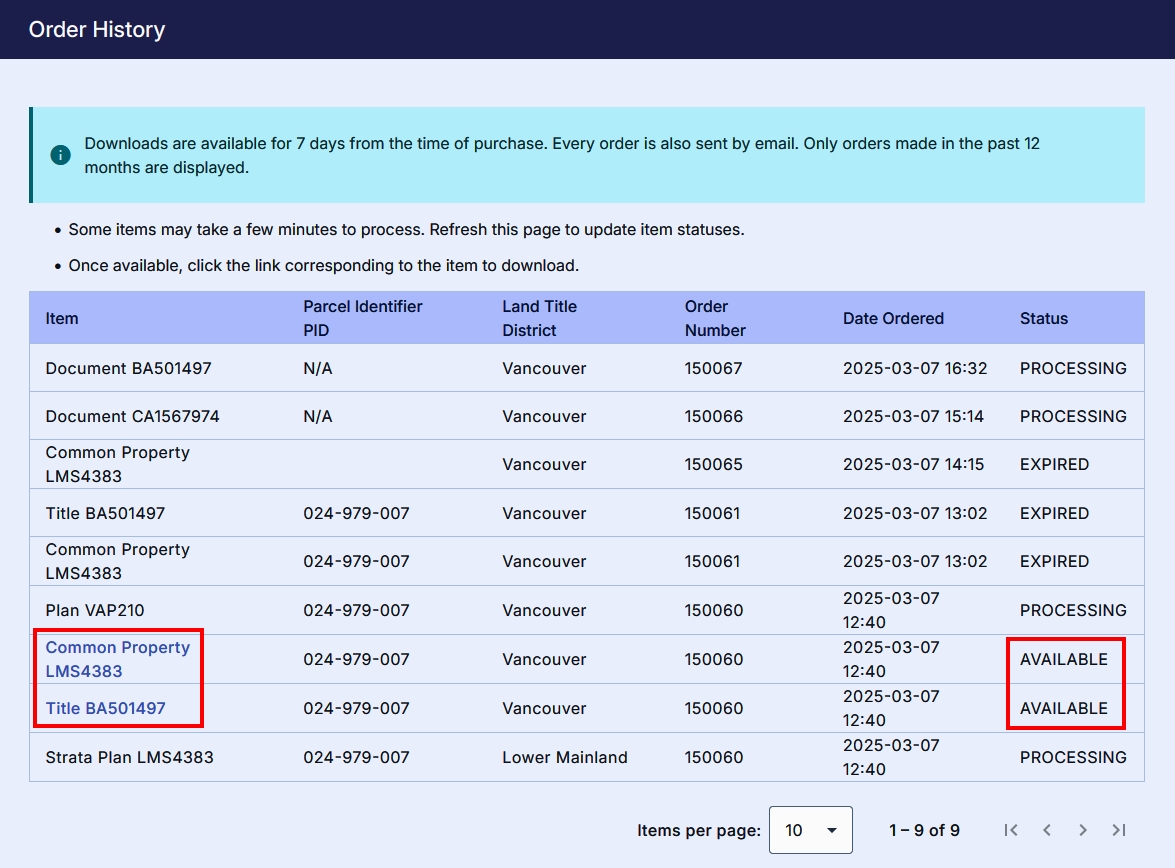Open the Items per page dropdown
Viewport: 1175px width, 868px height.
click(811, 830)
